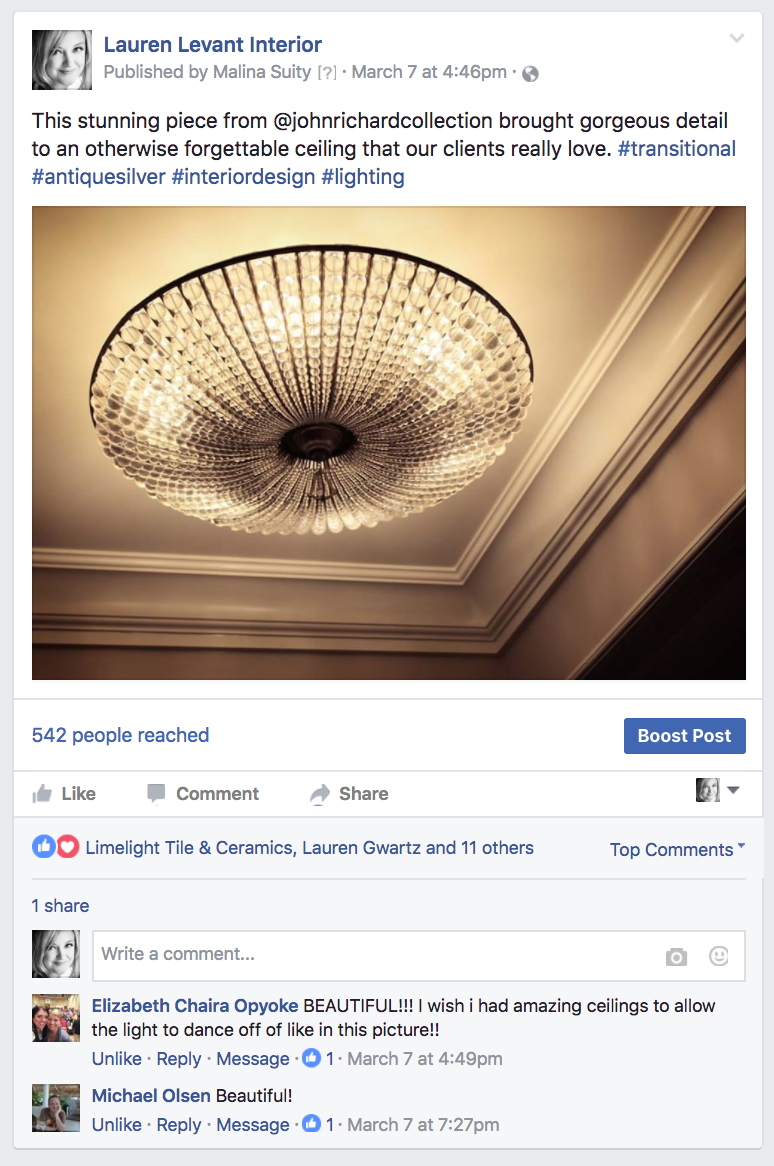Screen dimensions: 774x1166
Task: Toggle Unlike on Michael Olsen's comment
Action: (117, 1124)
